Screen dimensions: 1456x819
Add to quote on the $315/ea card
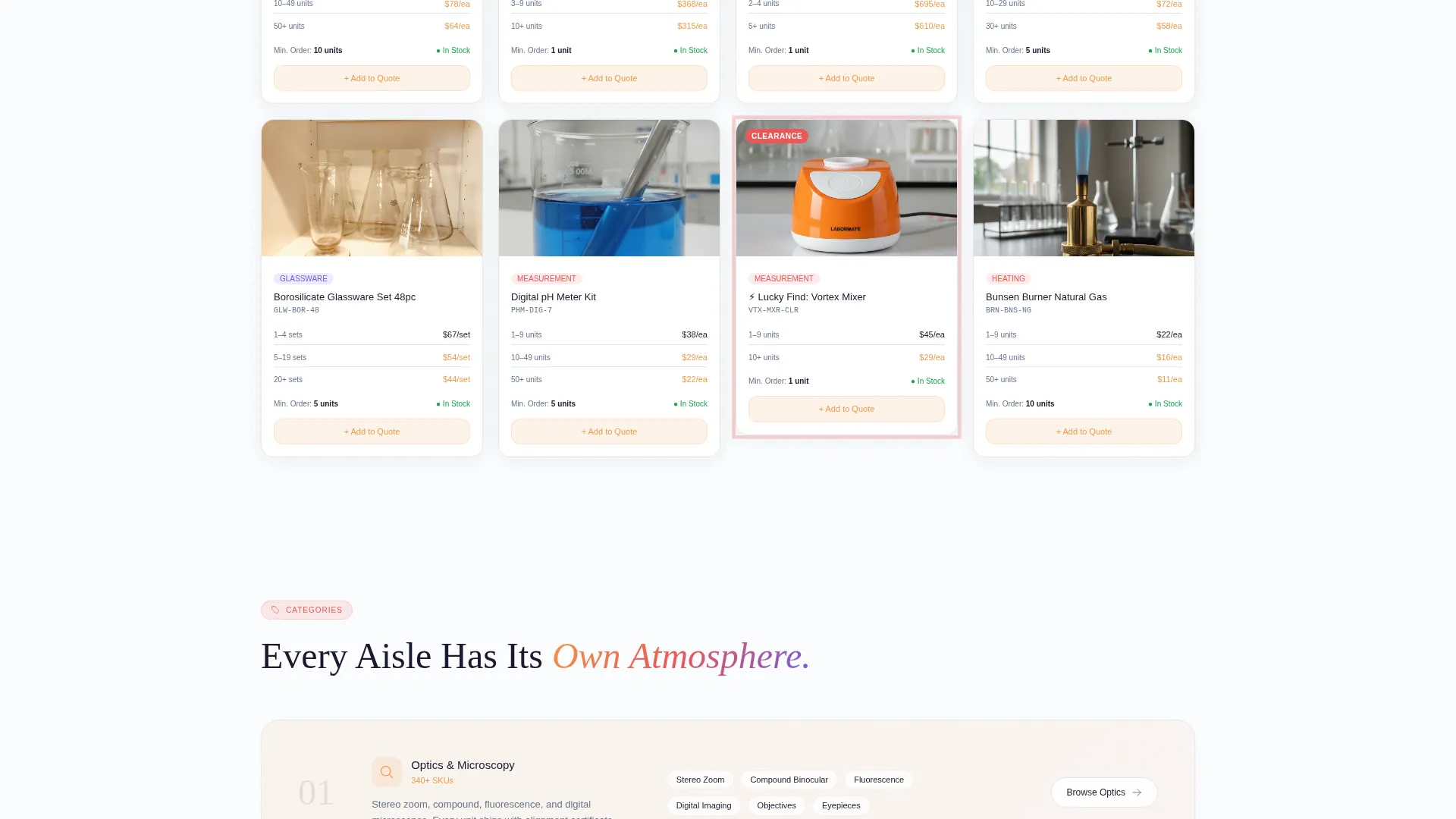(609, 78)
